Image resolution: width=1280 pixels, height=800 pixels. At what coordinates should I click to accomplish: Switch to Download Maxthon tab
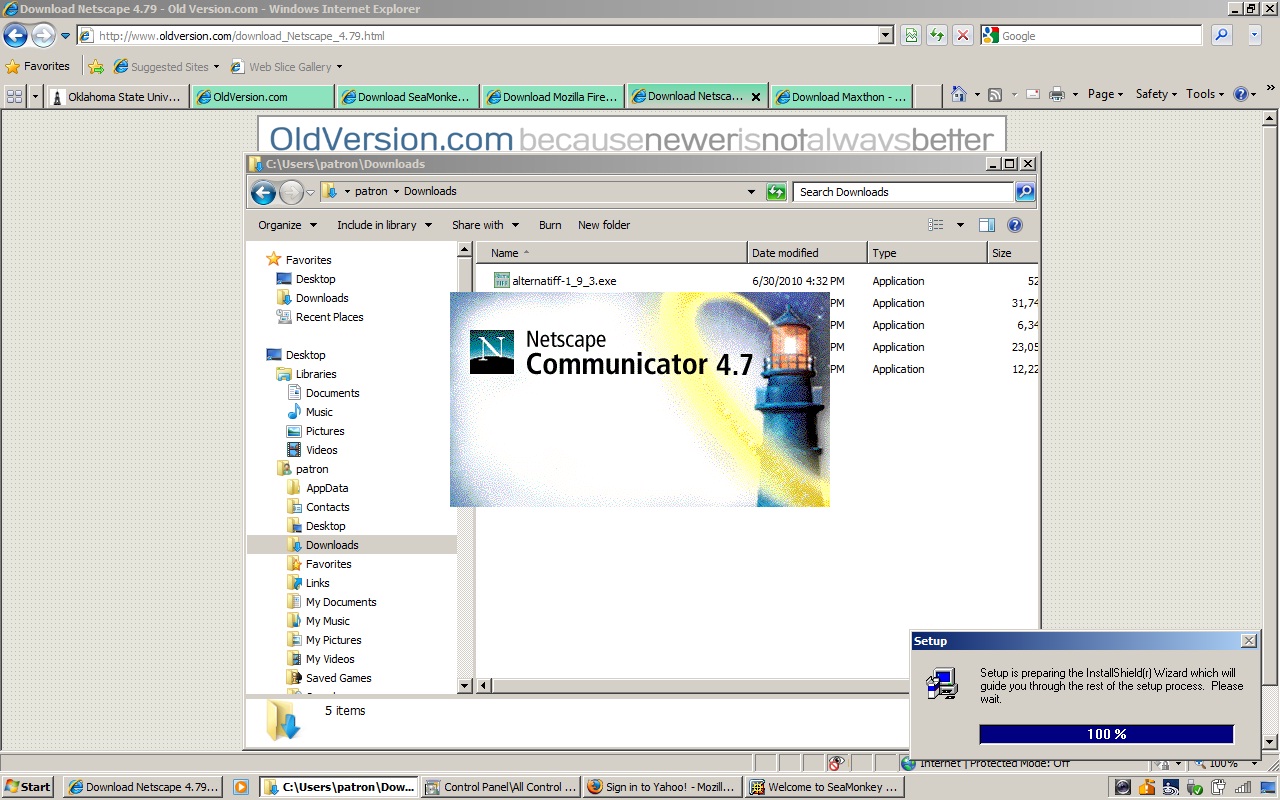click(x=841, y=97)
